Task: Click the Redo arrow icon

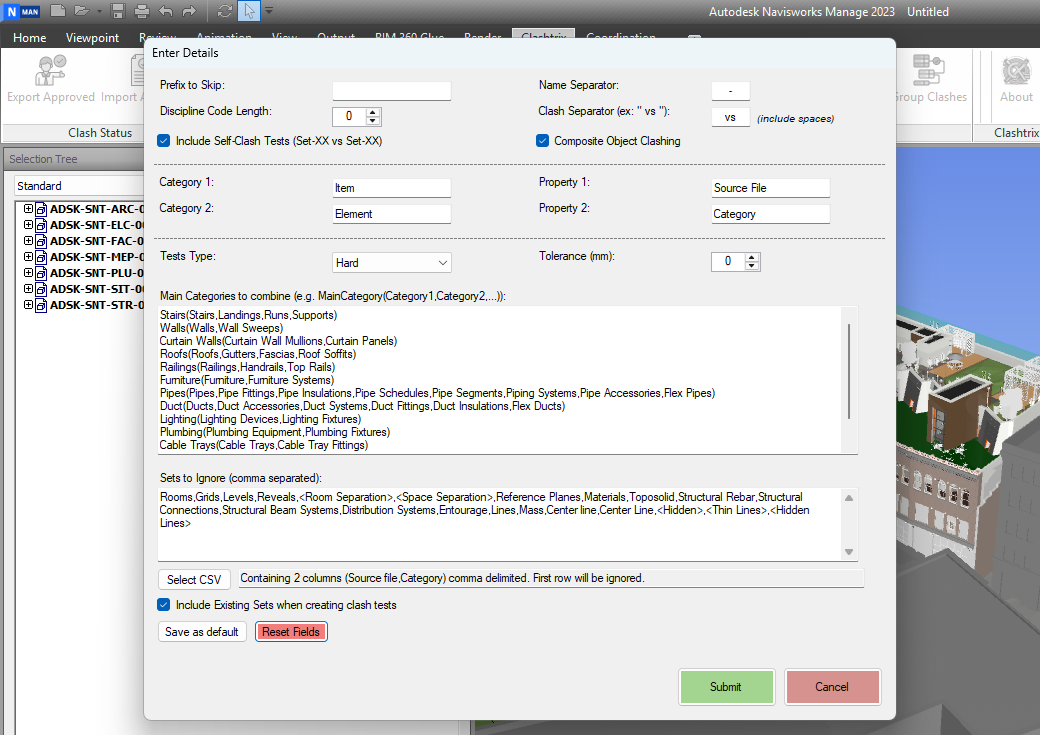Action: click(x=190, y=11)
